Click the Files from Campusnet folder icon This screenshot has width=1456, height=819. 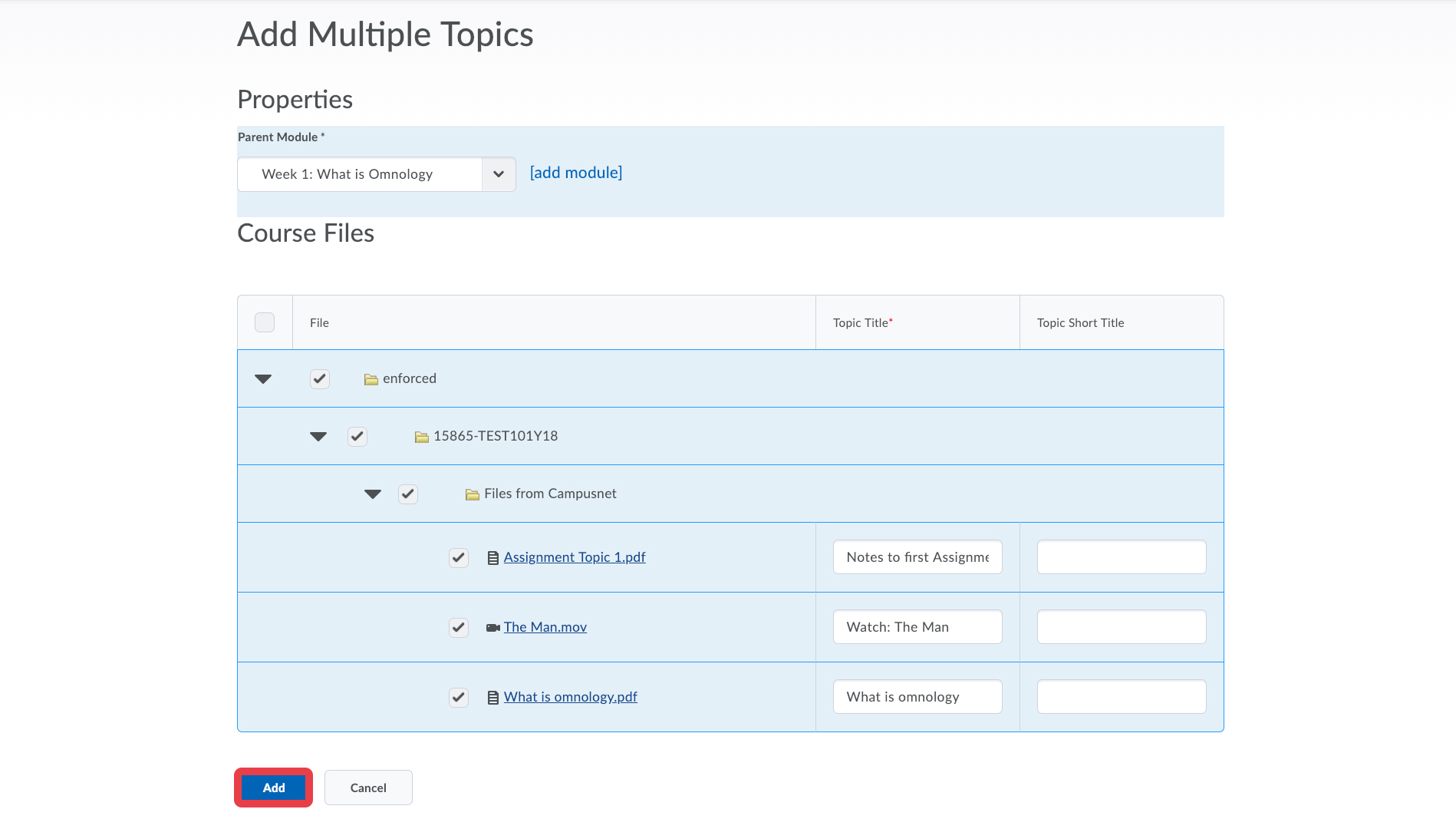pyautogui.click(x=472, y=494)
